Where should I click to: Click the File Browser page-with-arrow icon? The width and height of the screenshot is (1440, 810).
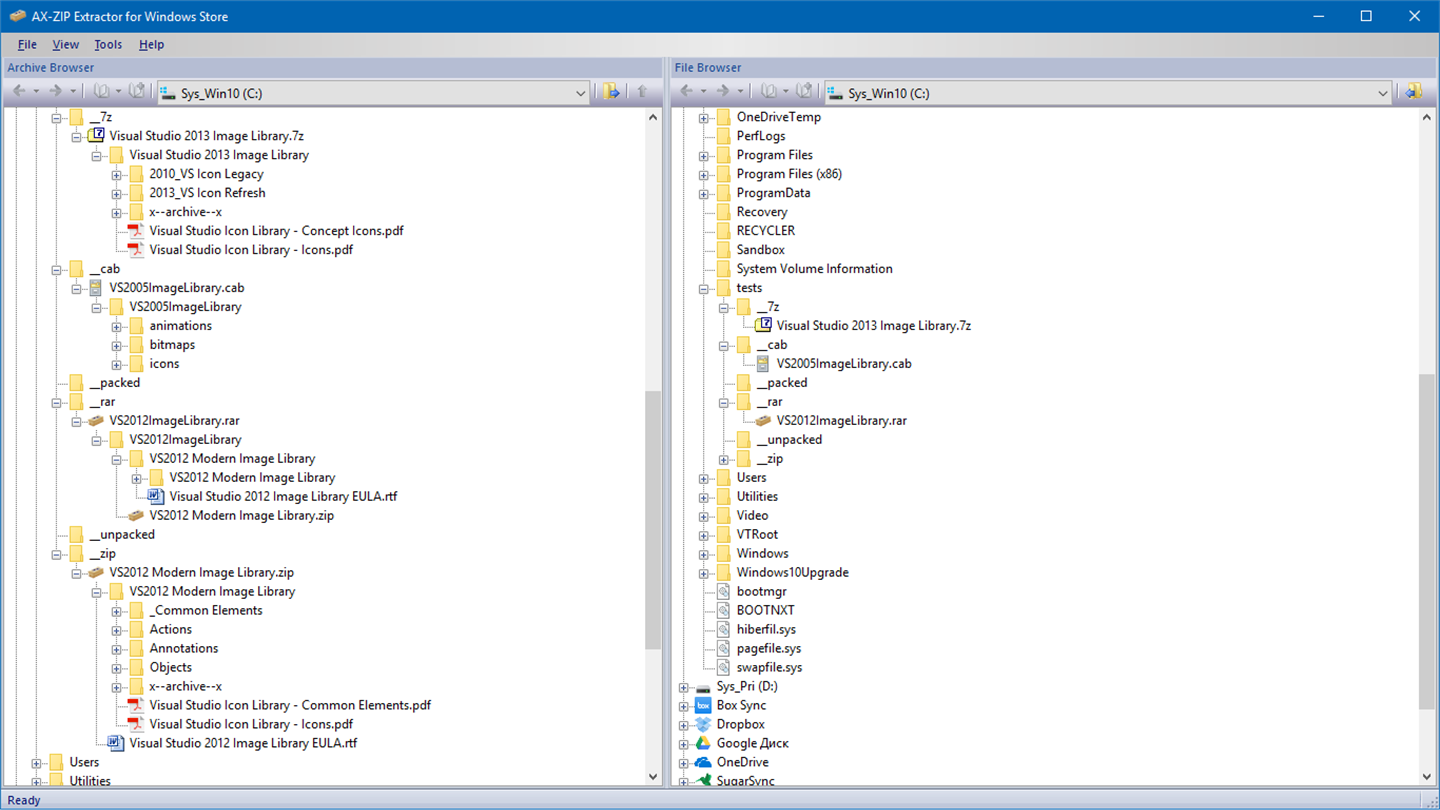pyautogui.click(x=804, y=92)
